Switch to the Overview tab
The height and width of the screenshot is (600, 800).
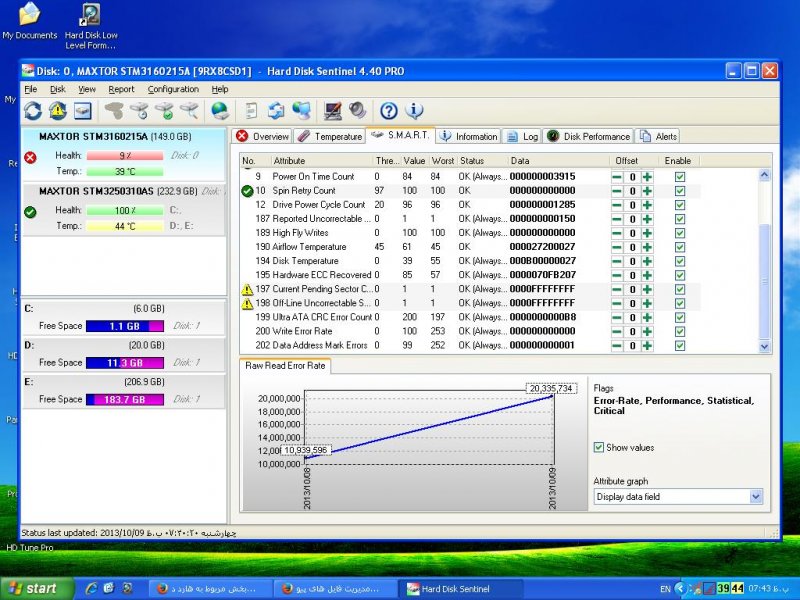click(262, 136)
